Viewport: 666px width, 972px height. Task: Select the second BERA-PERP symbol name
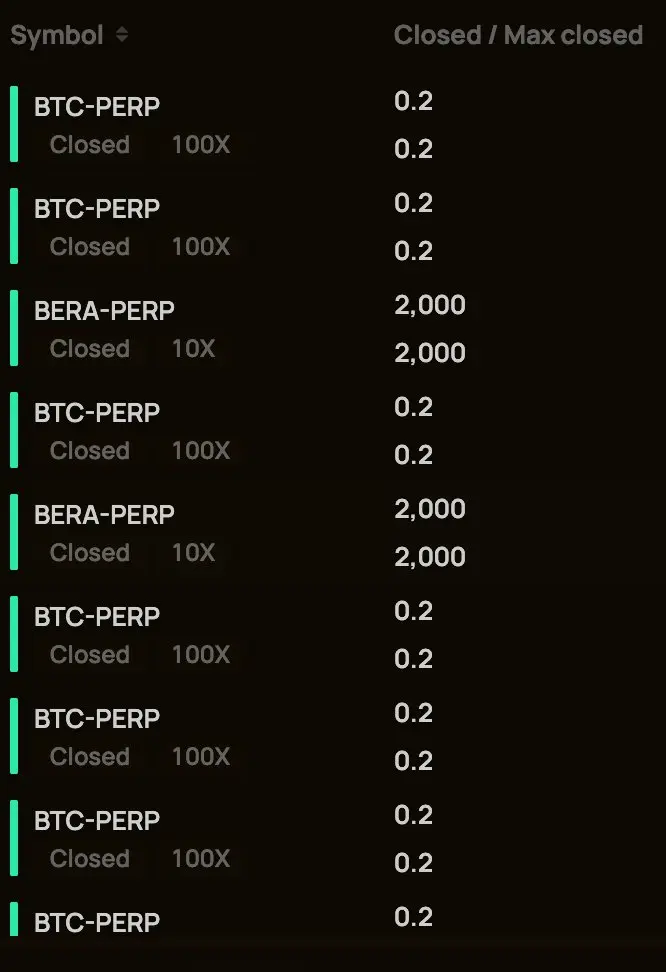(104, 515)
